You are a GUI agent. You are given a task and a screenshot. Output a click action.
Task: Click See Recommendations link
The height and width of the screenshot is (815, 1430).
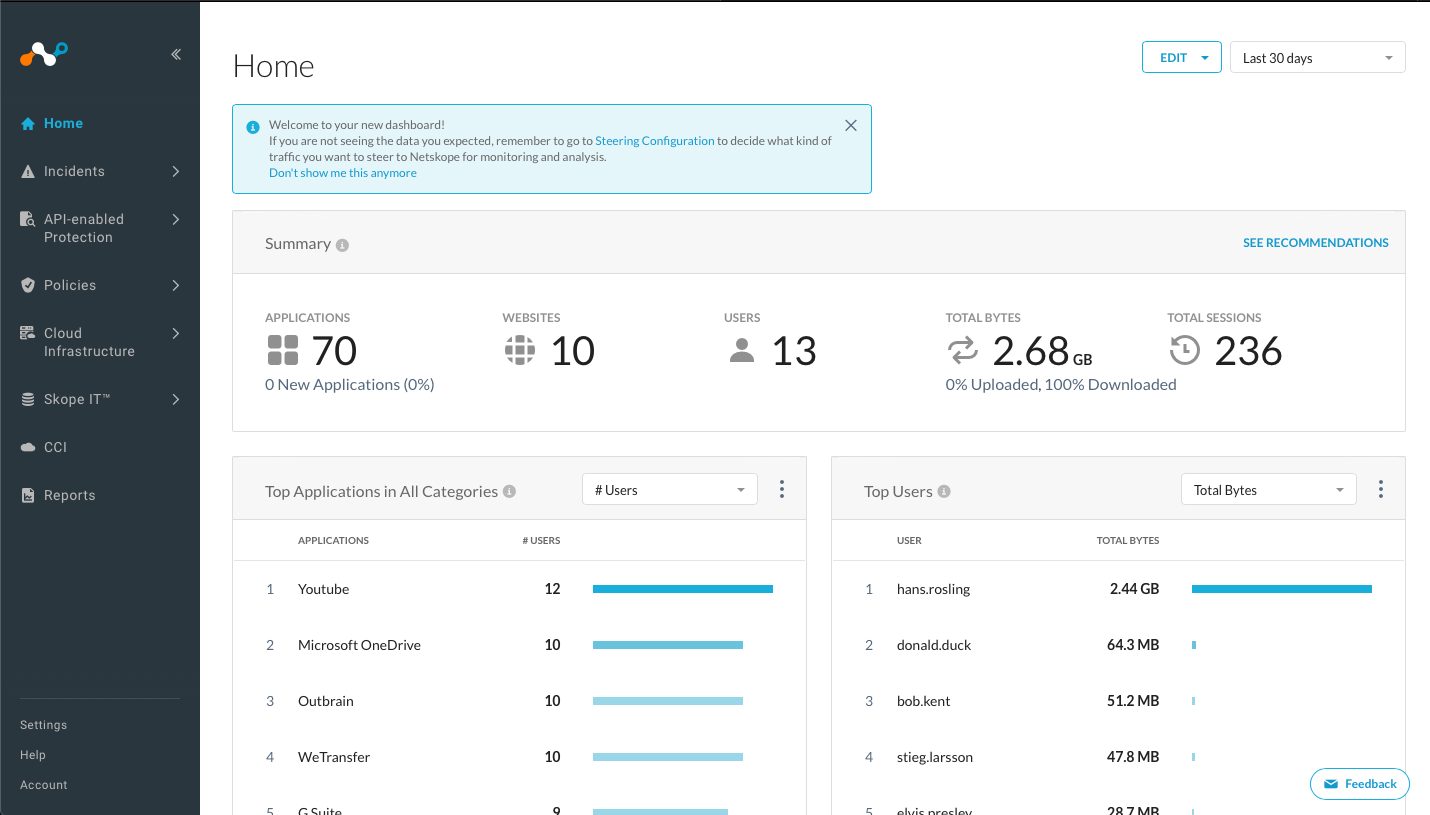coord(1315,243)
